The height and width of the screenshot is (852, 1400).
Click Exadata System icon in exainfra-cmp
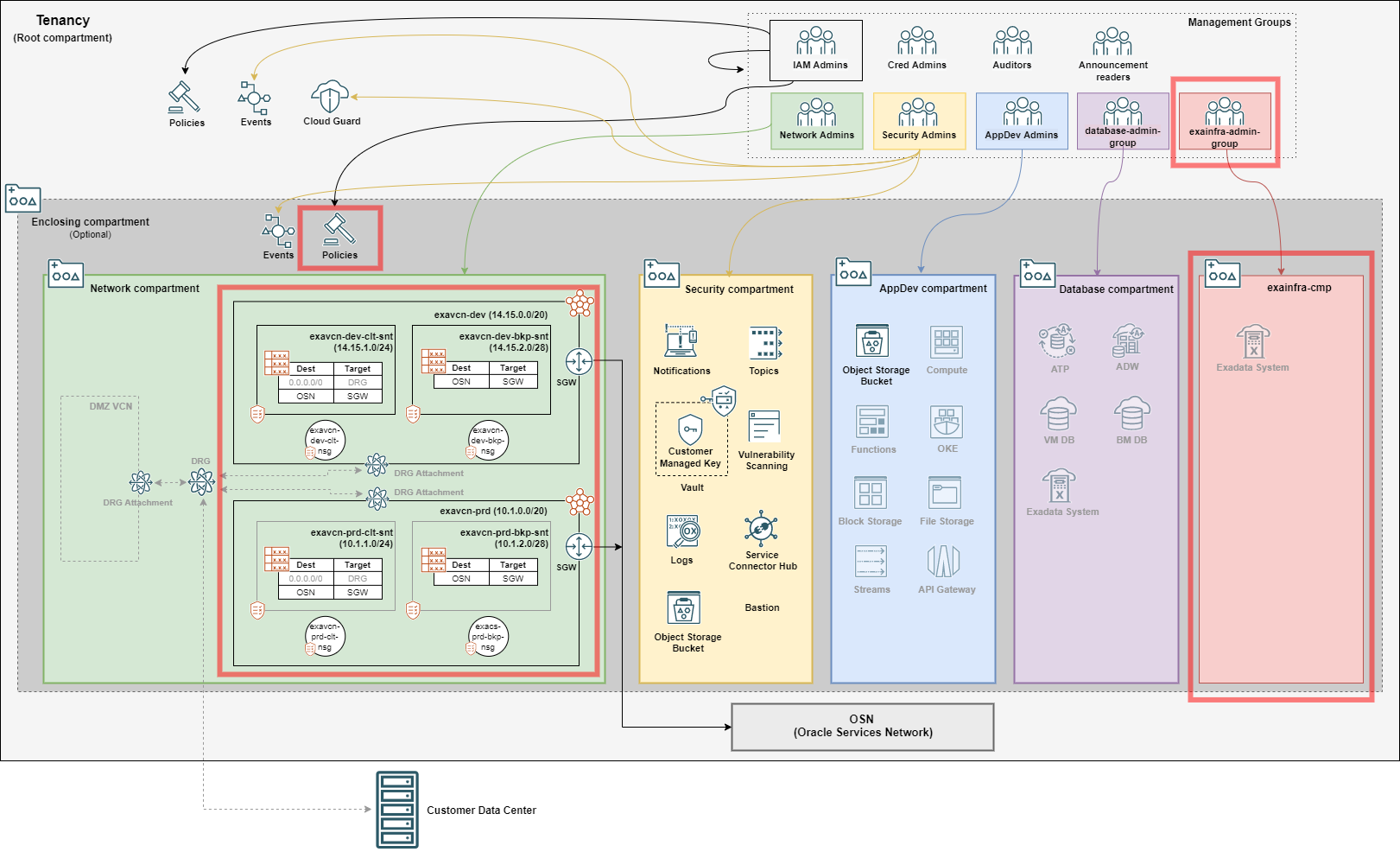click(x=1253, y=341)
